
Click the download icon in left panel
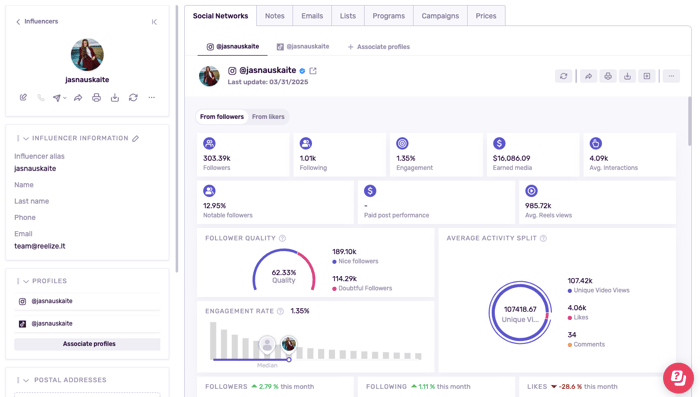(115, 97)
